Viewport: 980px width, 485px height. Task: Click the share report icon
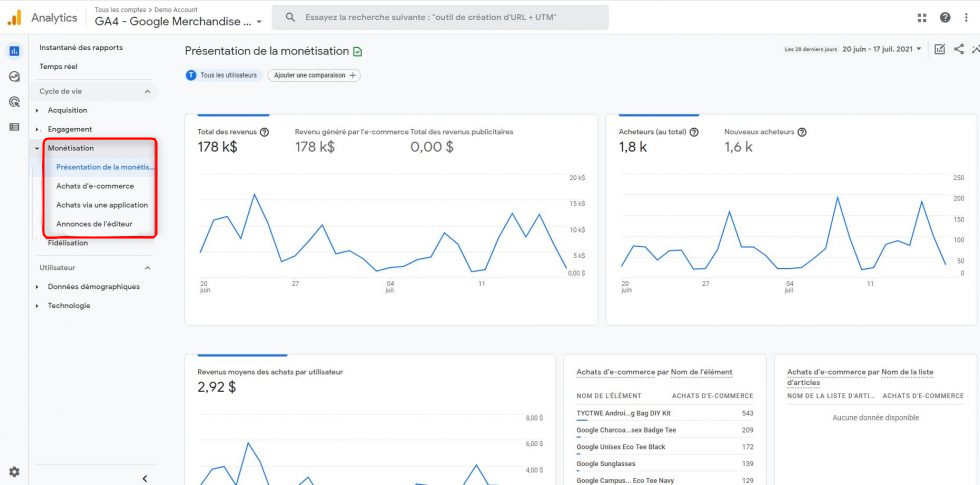pyautogui.click(x=959, y=49)
